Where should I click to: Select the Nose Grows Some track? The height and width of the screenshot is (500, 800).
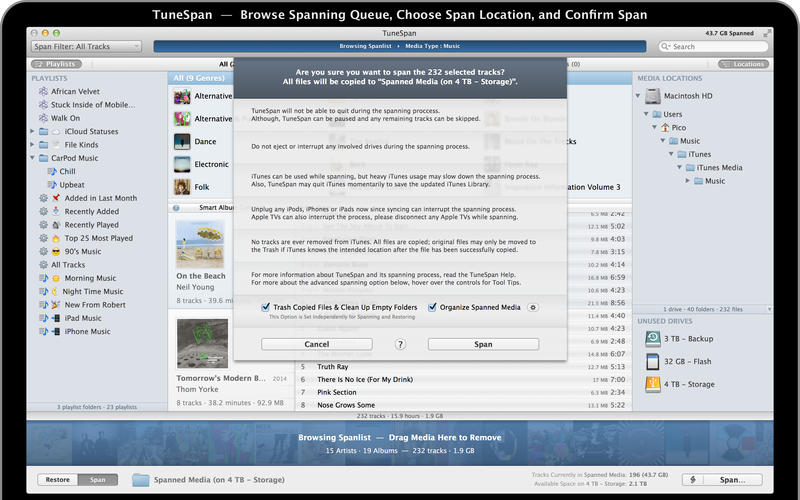pos(463,405)
